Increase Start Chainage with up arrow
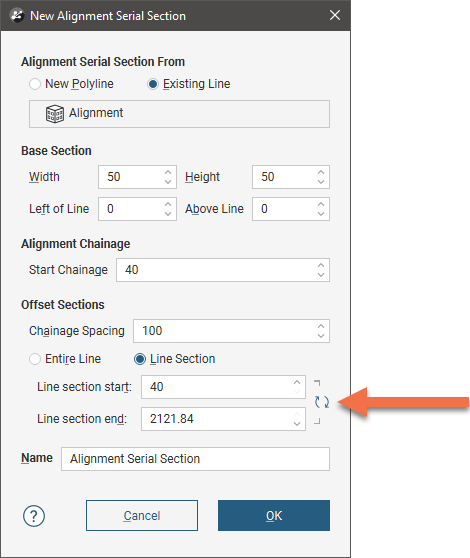 pos(321,265)
